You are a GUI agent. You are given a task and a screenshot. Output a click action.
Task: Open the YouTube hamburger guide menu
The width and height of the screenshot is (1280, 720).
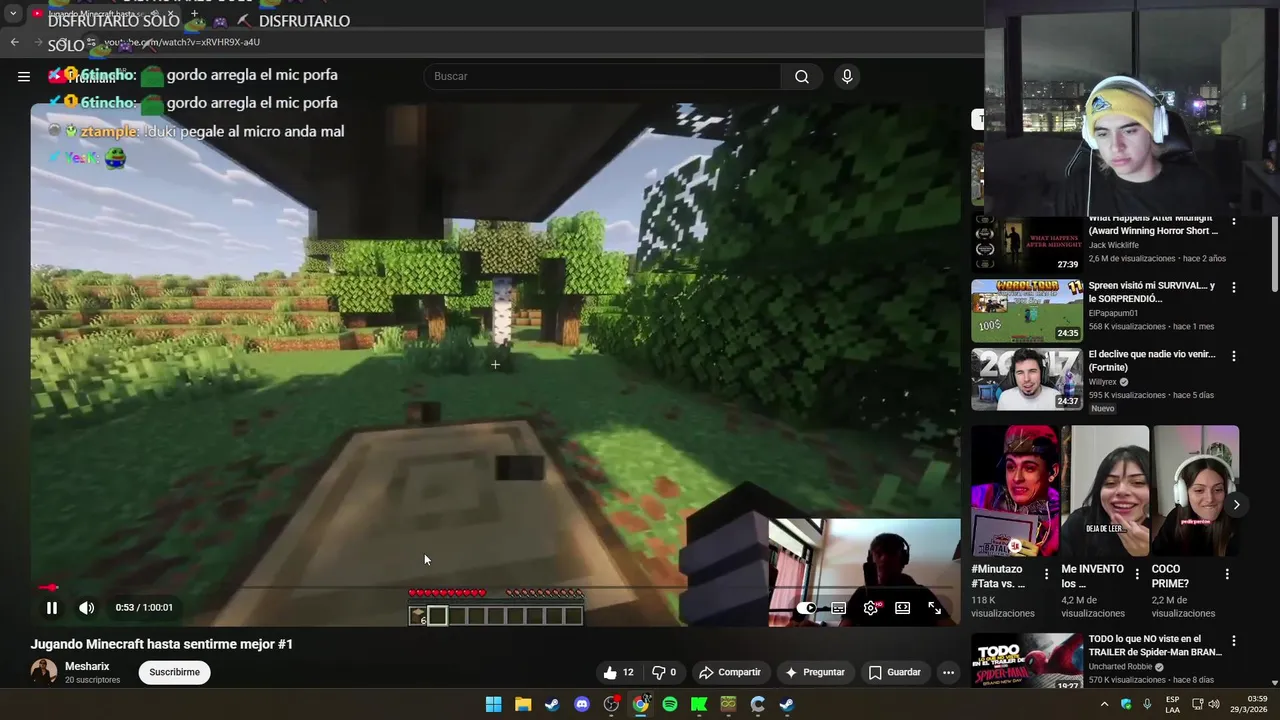coord(24,76)
